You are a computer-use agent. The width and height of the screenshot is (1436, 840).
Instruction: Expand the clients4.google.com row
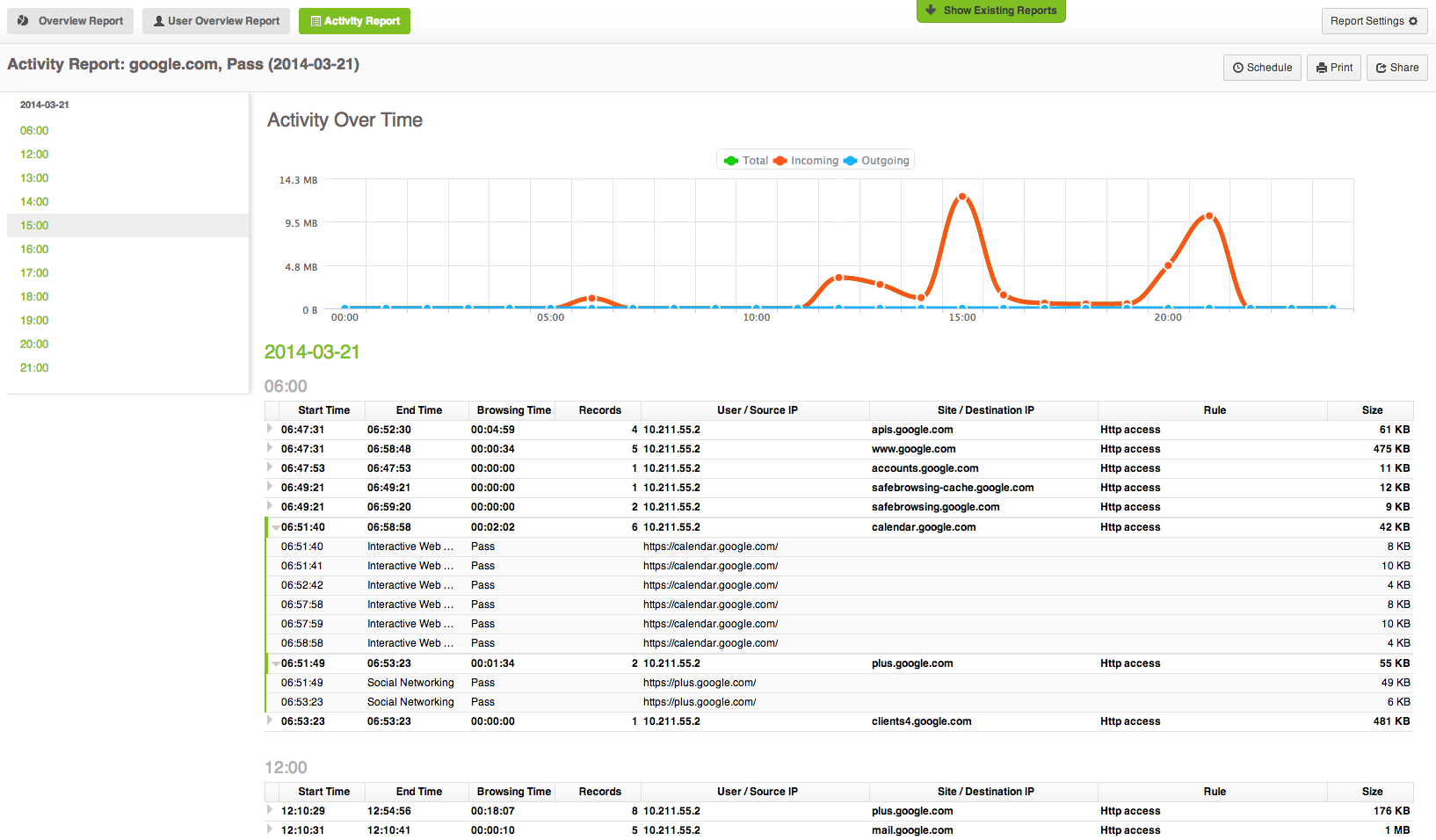tap(270, 721)
